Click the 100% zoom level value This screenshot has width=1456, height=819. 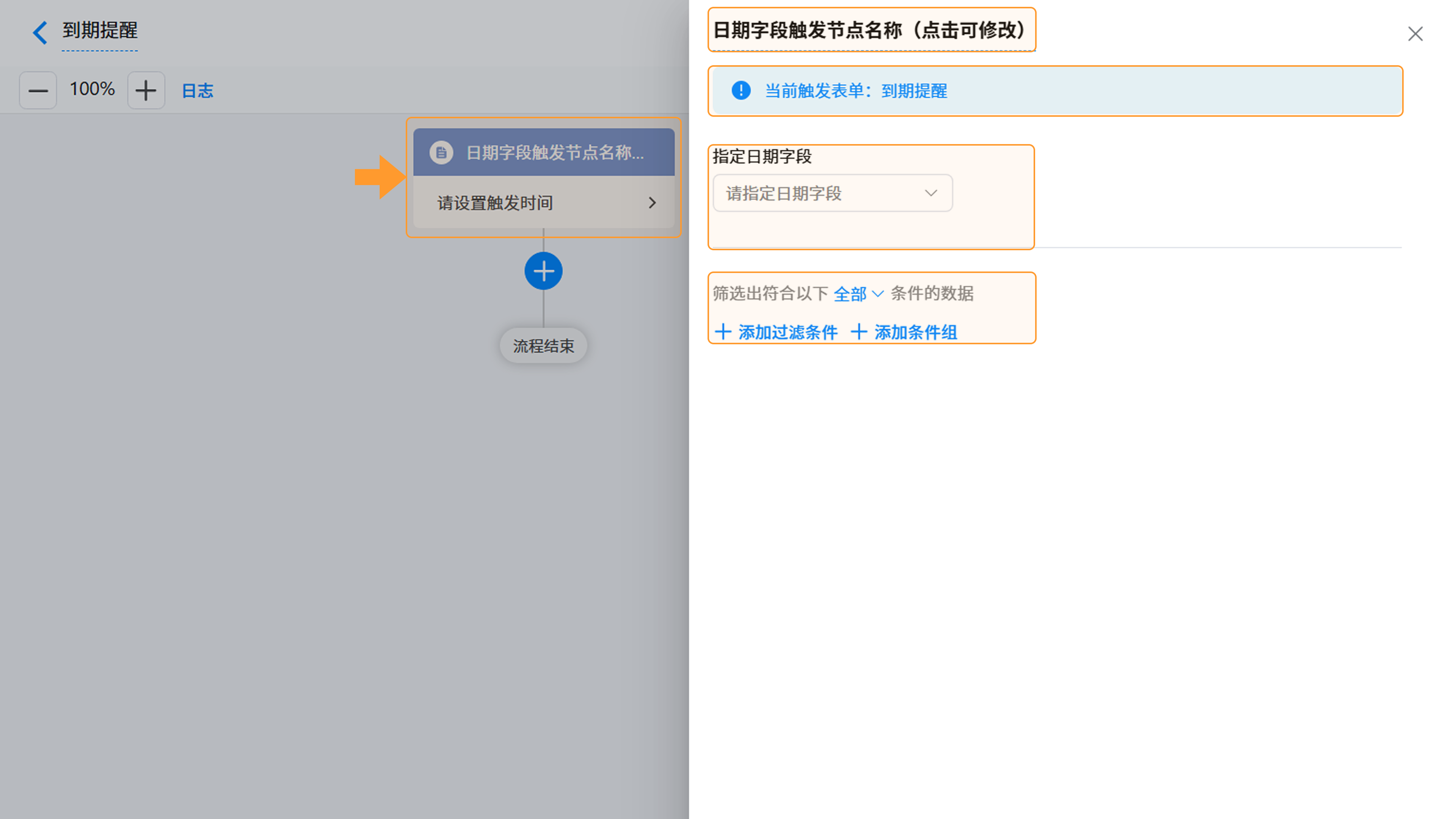92,89
